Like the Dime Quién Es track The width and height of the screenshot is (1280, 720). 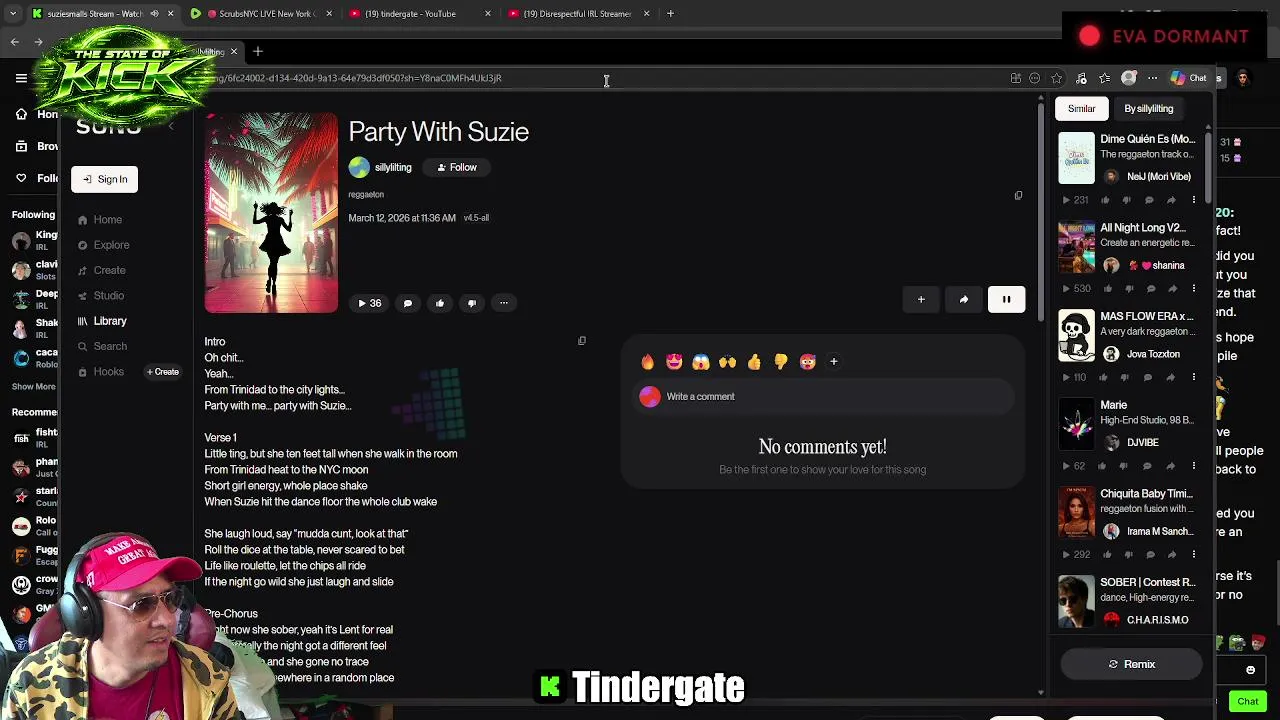1105,200
